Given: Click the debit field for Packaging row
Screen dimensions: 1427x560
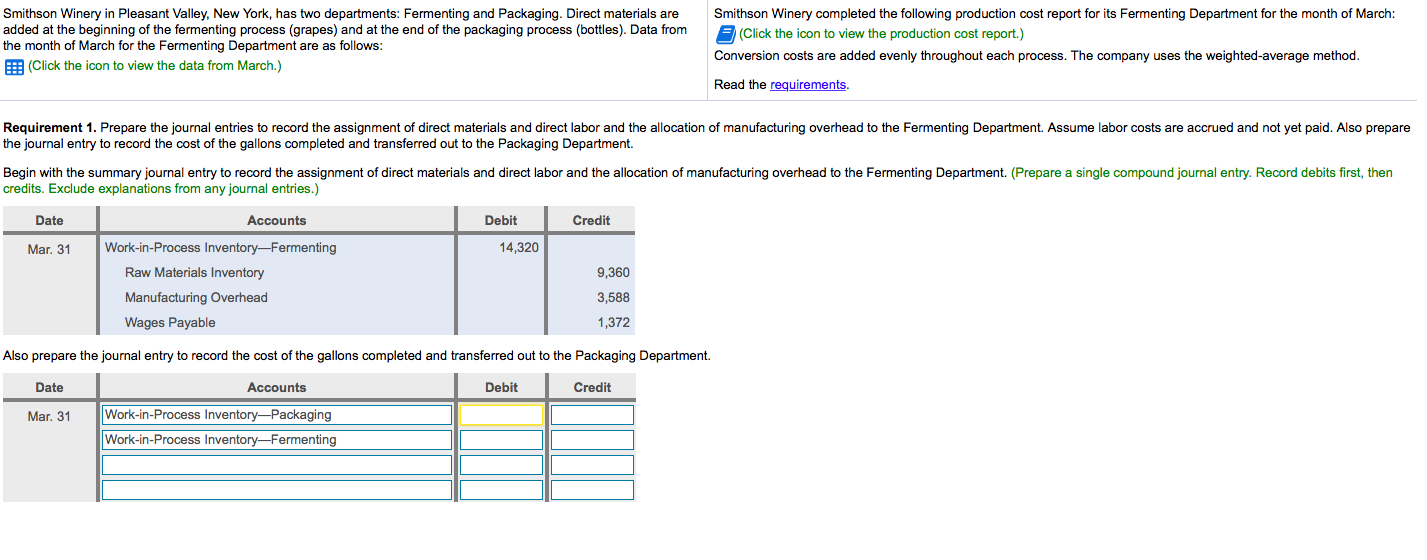Looking at the screenshot, I should (501, 415).
